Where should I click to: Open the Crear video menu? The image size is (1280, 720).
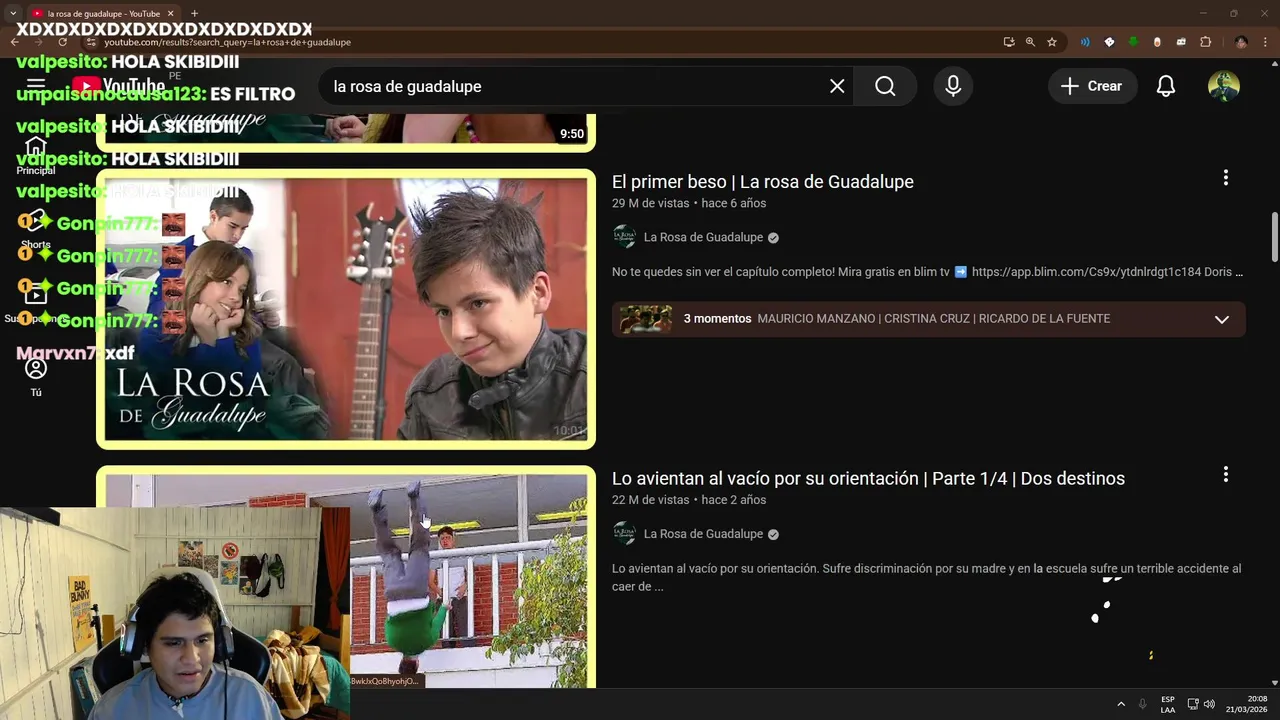pyautogui.click(x=1092, y=86)
